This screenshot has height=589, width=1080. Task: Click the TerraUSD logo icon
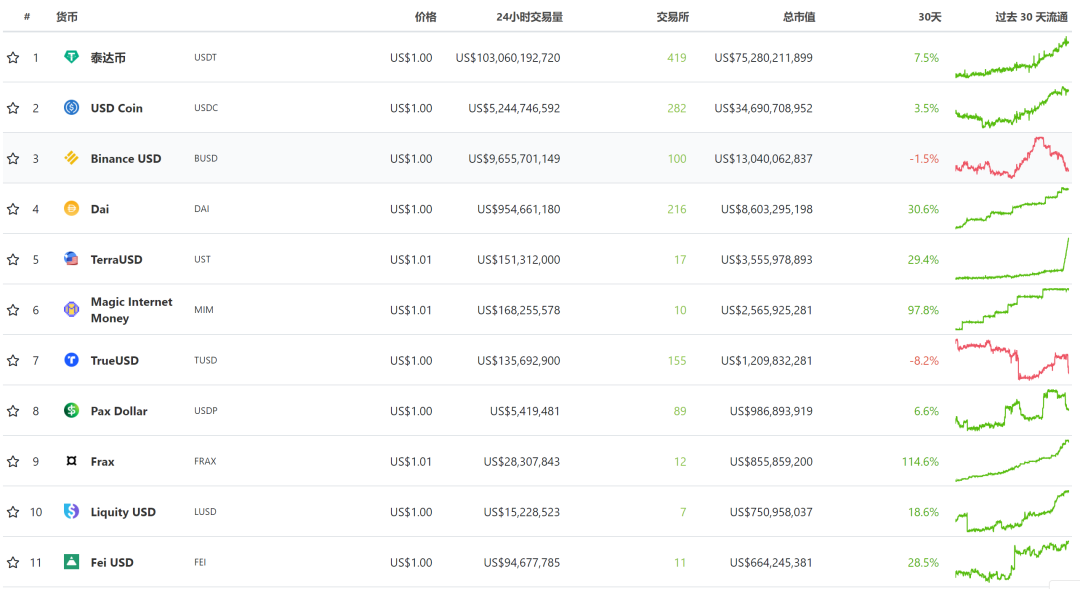(71, 259)
